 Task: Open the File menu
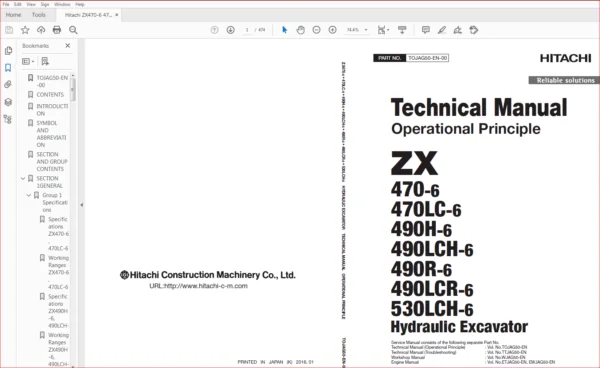[6, 4]
